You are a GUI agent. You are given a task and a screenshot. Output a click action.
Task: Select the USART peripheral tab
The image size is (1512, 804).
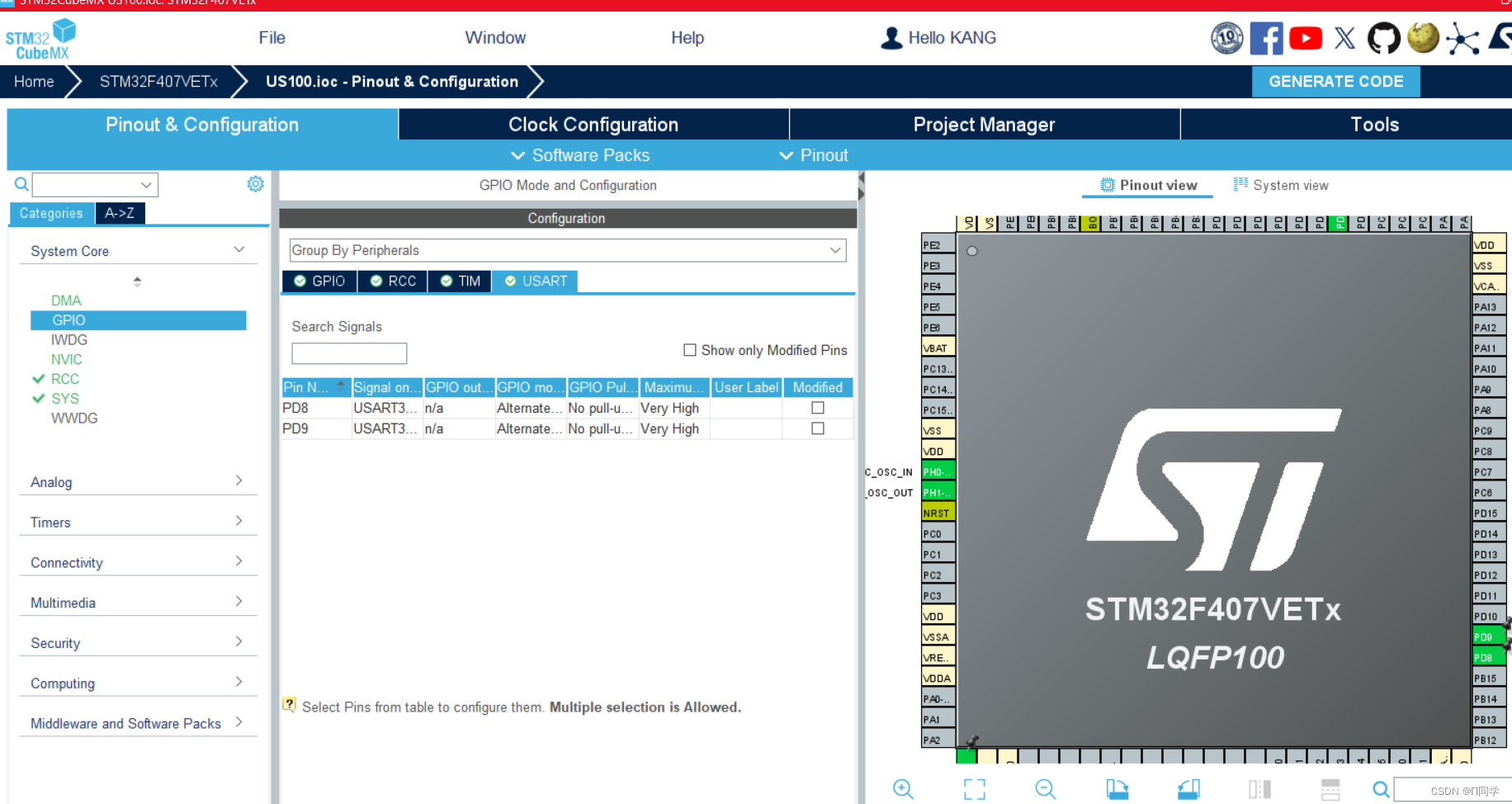click(535, 281)
